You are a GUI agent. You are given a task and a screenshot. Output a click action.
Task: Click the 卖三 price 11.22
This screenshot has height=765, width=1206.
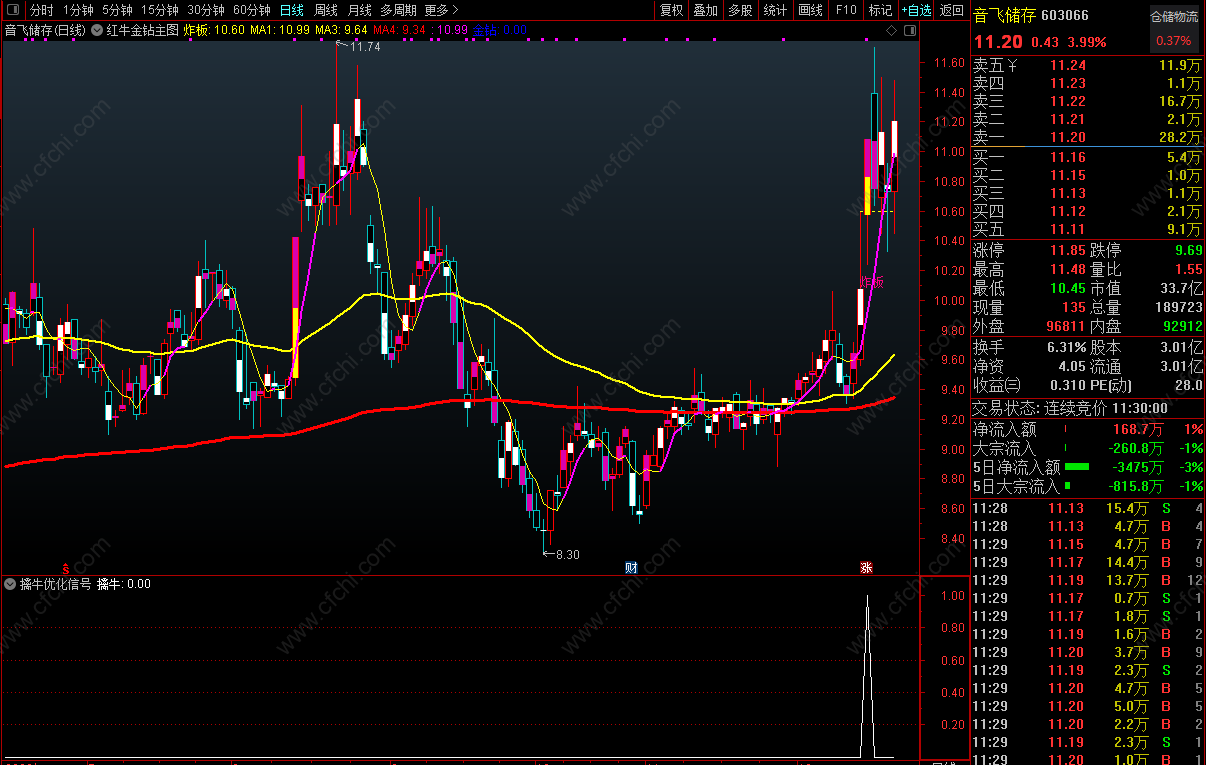pyautogui.click(x=1068, y=102)
